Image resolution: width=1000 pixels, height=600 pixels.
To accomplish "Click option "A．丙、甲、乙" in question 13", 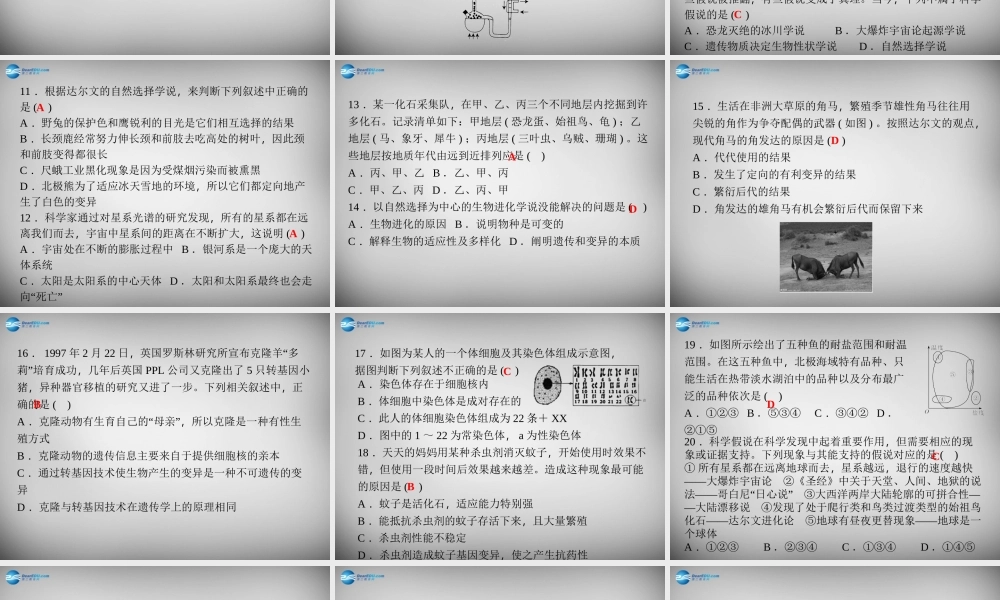I will point(386,173).
